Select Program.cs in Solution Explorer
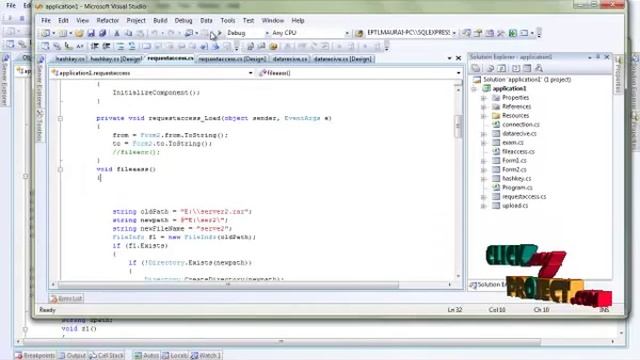The image size is (640, 360). (517, 188)
